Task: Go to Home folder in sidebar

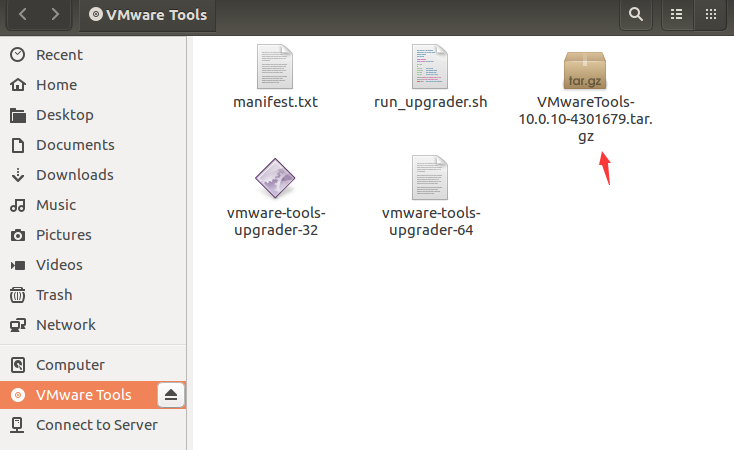Action: click(93, 85)
